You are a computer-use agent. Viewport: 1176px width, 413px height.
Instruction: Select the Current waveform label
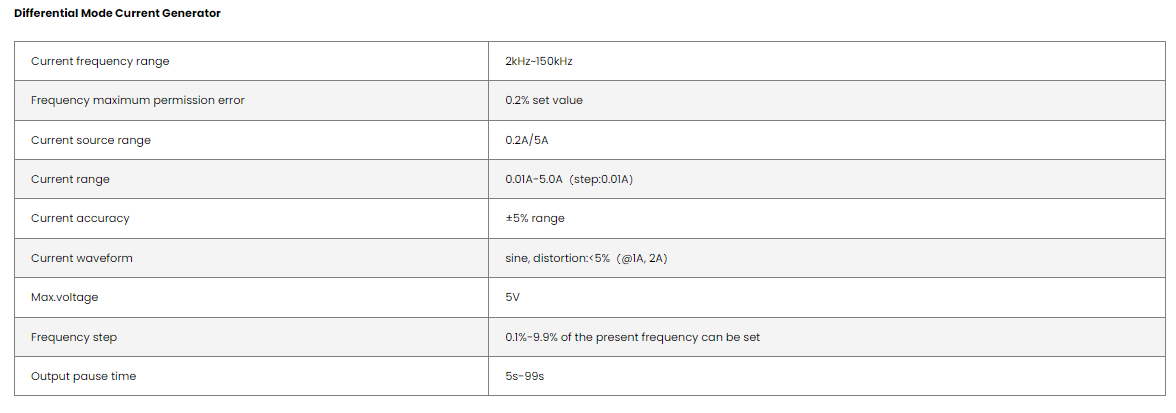(82, 258)
